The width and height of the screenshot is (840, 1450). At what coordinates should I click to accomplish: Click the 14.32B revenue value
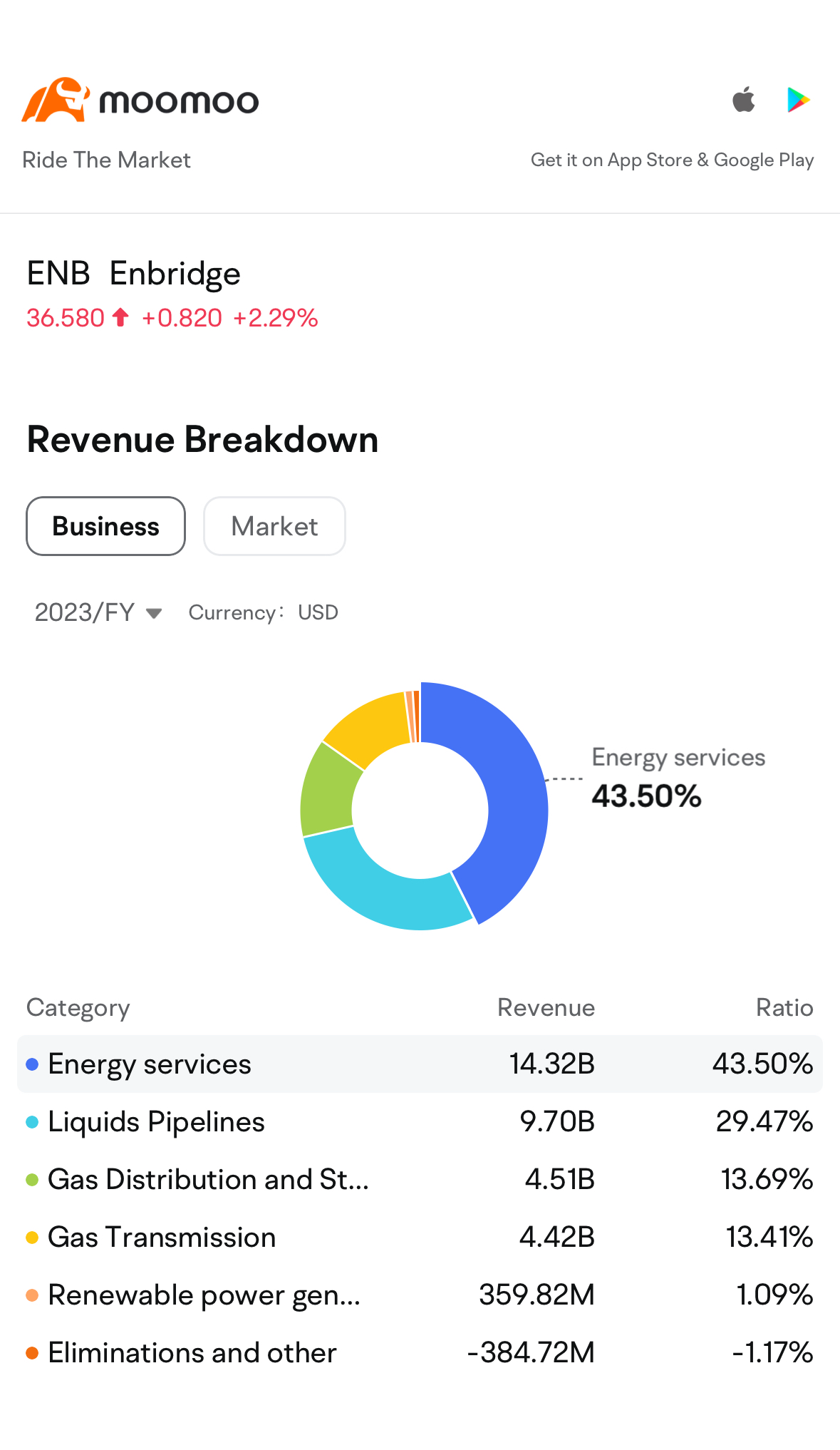click(x=551, y=1064)
